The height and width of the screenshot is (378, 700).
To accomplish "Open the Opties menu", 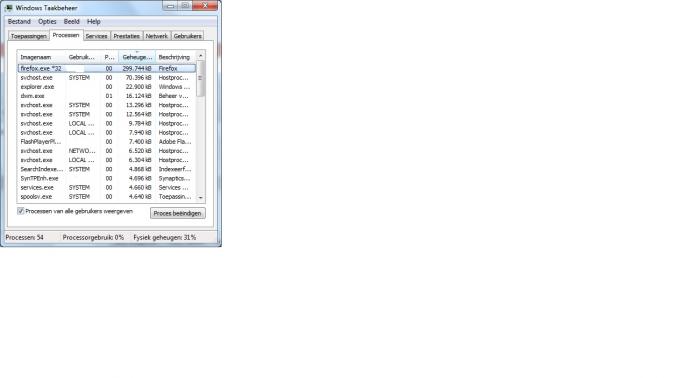I will point(47,21).
